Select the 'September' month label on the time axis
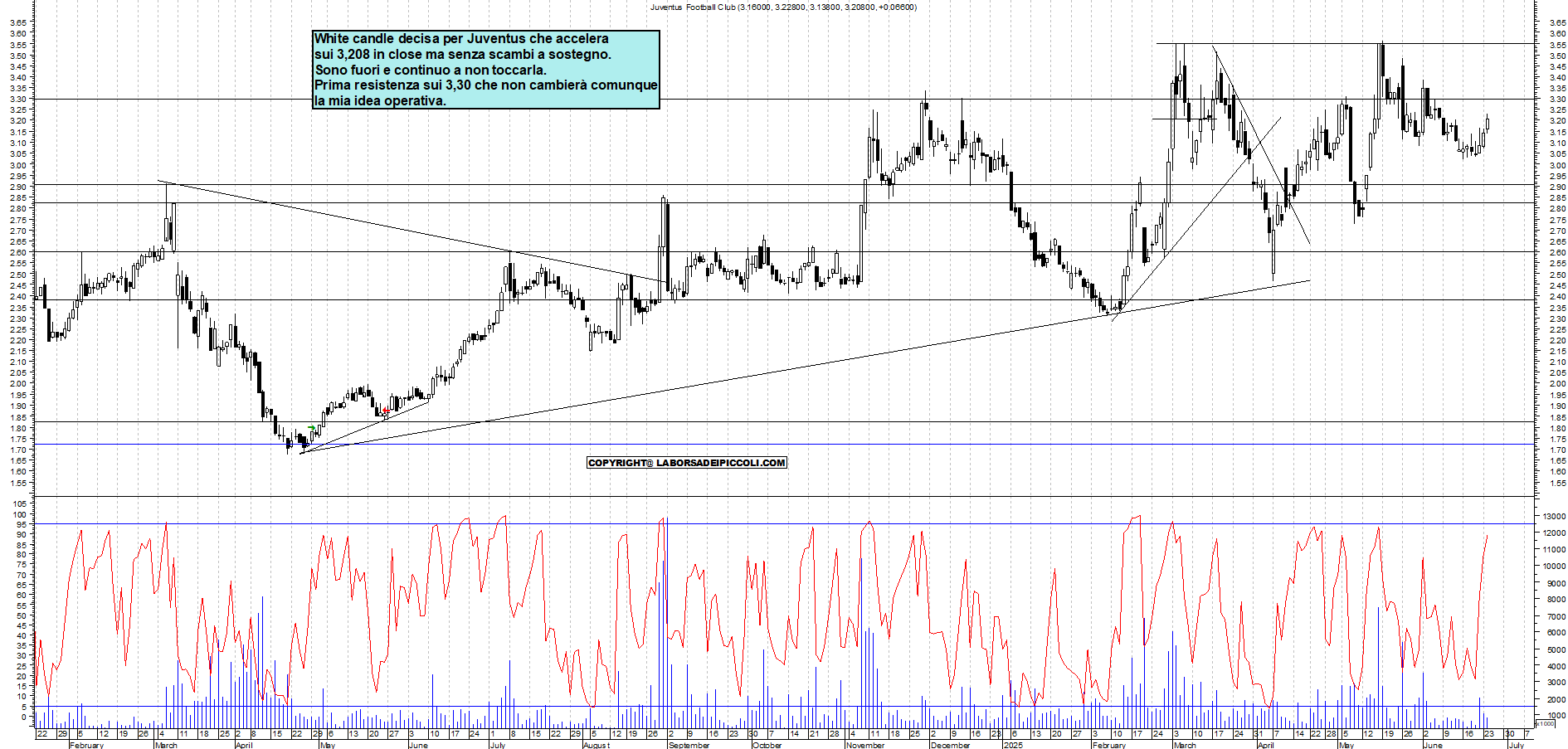 pos(689,745)
